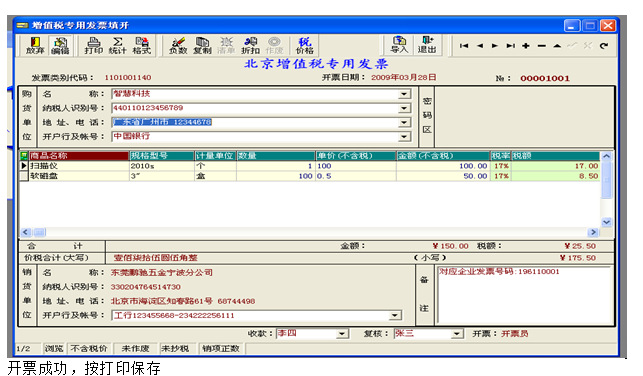Click the 税率 column header

pos(500,155)
